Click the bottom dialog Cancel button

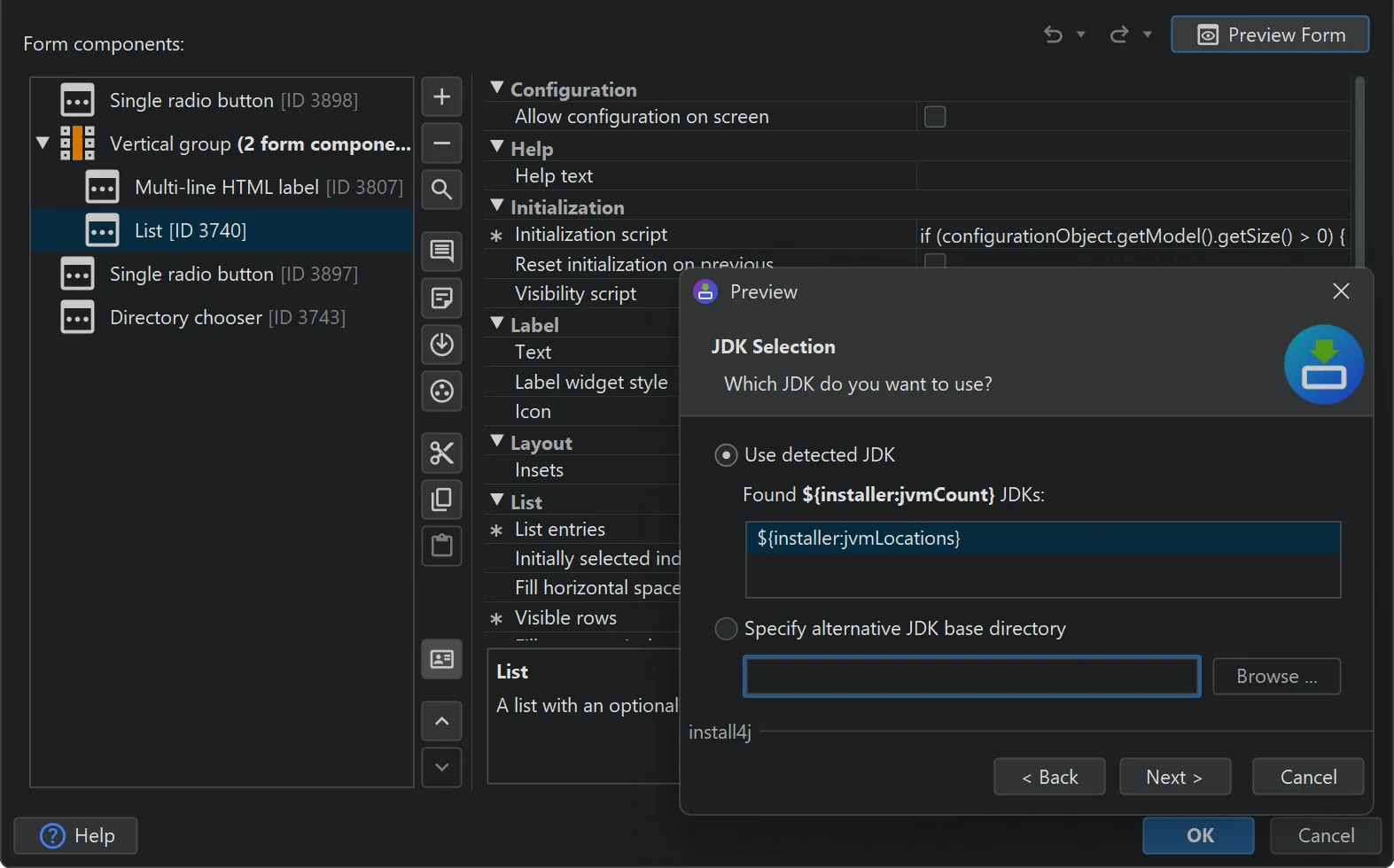point(1326,835)
